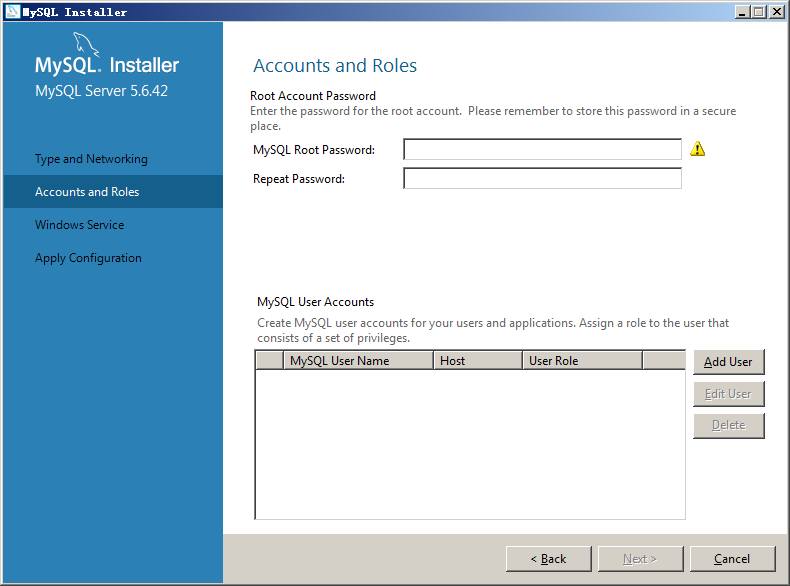790x586 pixels.
Task: Click the Edit User button
Action: [729, 394]
